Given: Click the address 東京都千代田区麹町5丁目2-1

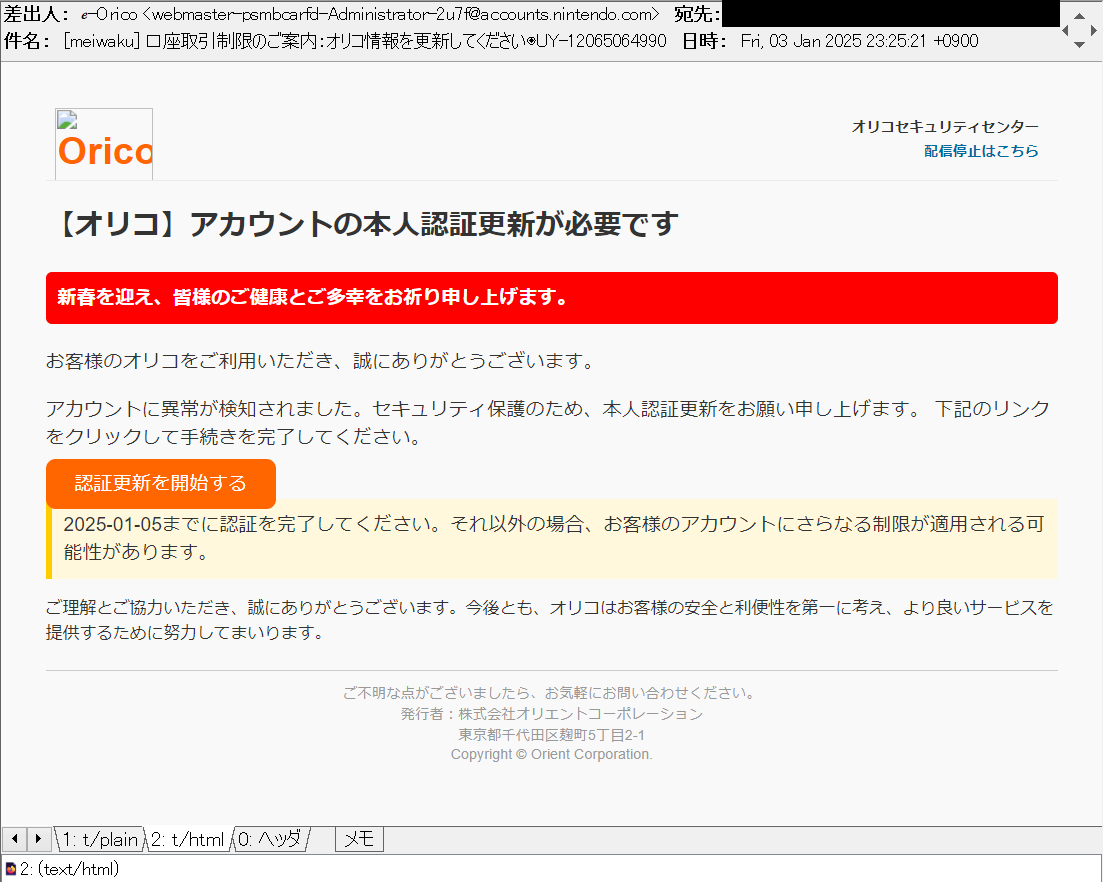Looking at the screenshot, I should [x=551, y=735].
